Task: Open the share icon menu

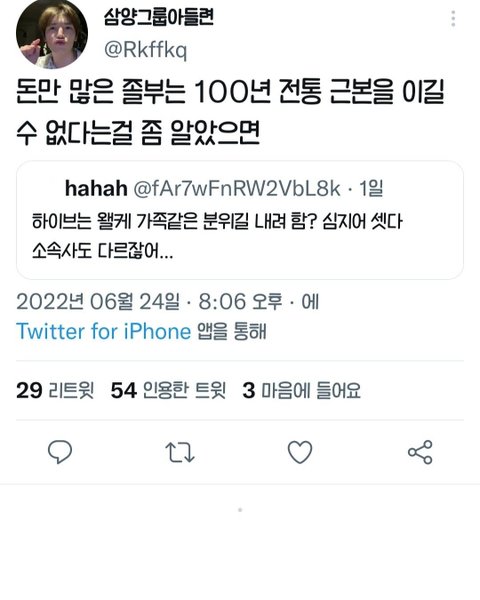Action: click(x=420, y=452)
